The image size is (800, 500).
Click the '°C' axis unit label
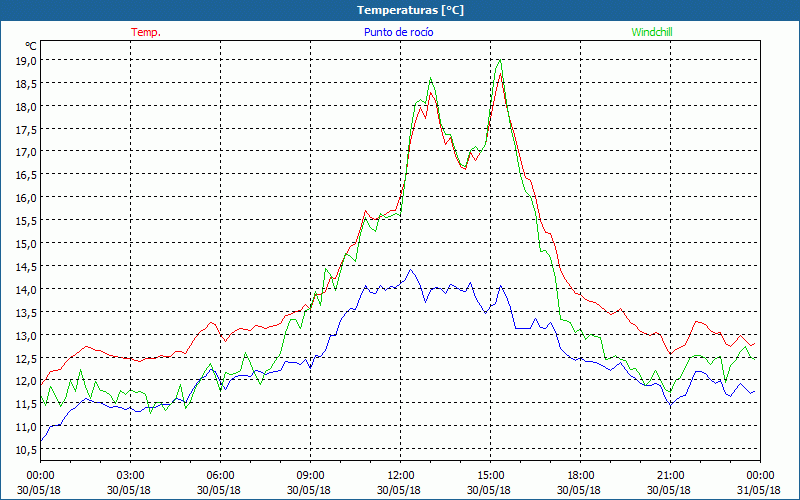click(31, 46)
